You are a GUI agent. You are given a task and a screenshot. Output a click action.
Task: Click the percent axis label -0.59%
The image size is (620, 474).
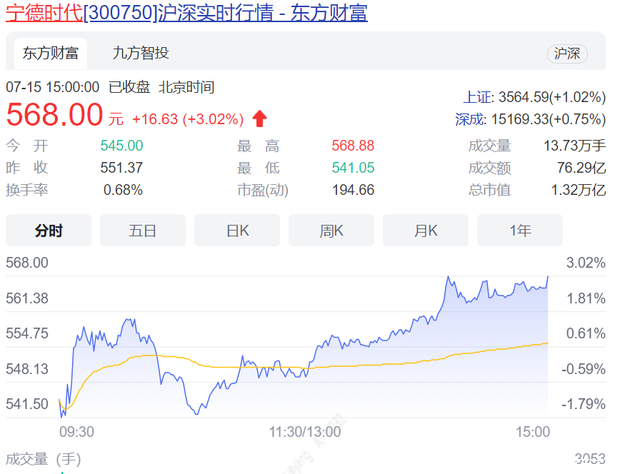[584, 369]
